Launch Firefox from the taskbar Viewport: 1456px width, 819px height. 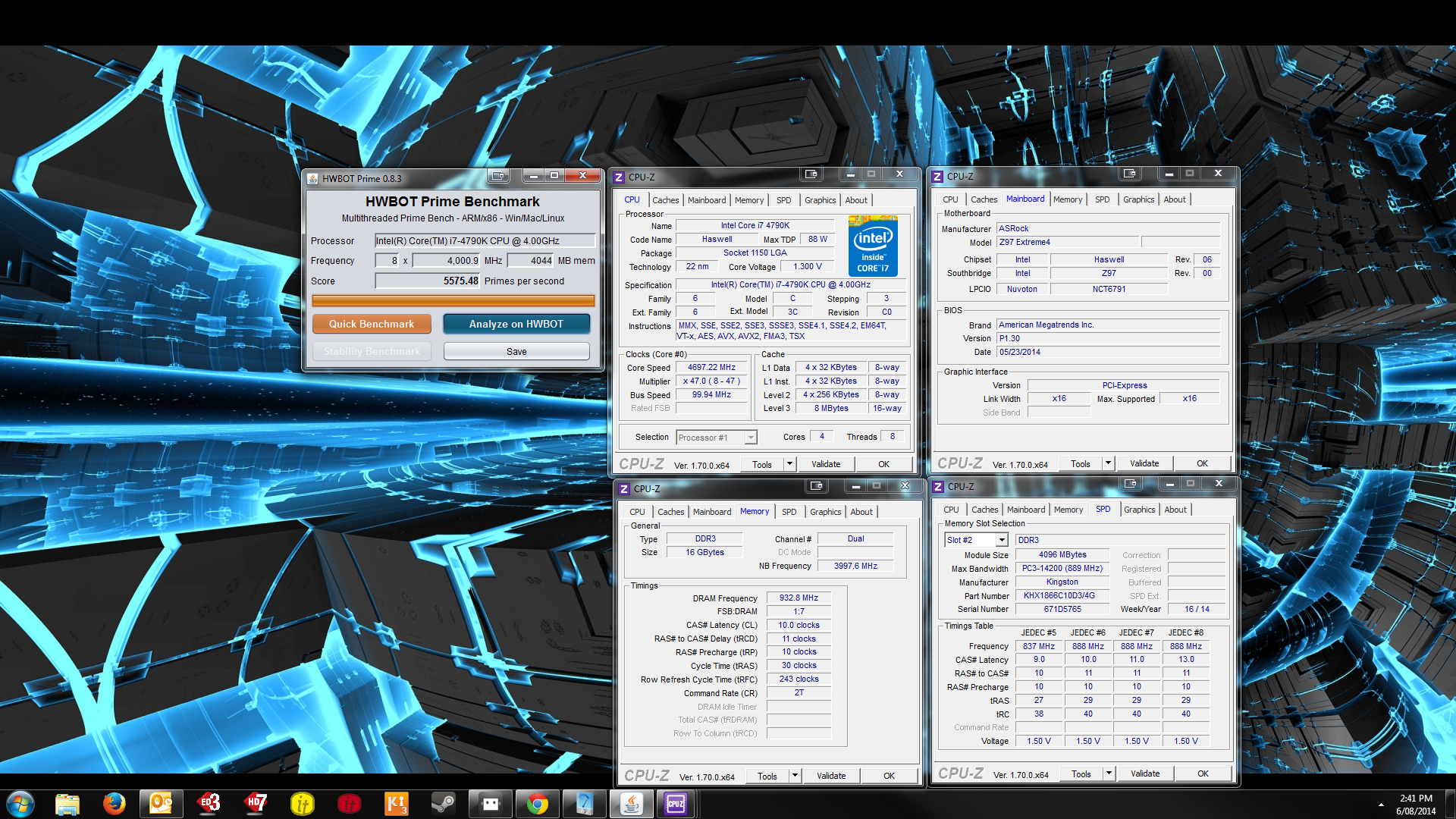coord(115,803)
